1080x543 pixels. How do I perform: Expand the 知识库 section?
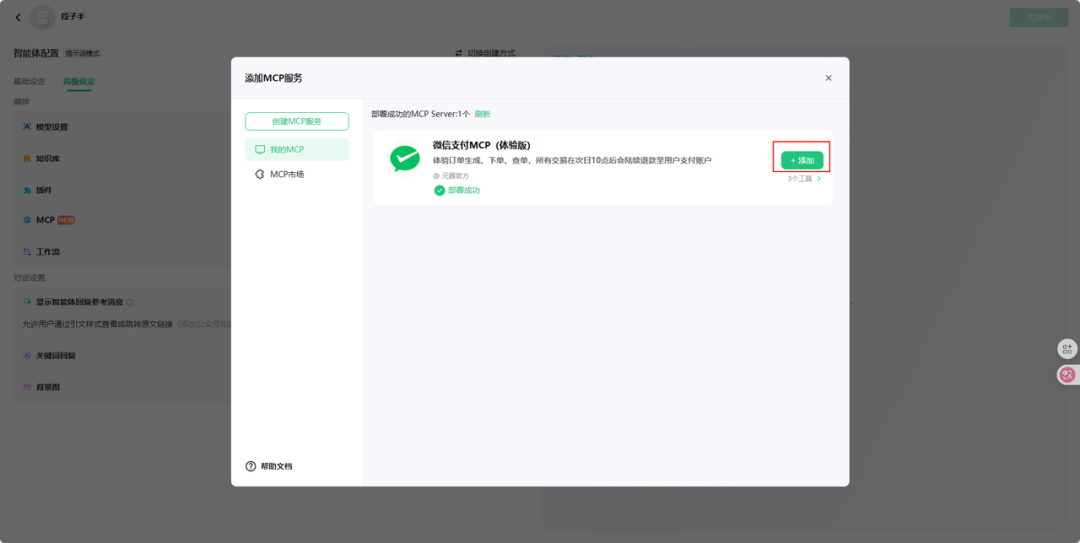click(x=47, y=158)
